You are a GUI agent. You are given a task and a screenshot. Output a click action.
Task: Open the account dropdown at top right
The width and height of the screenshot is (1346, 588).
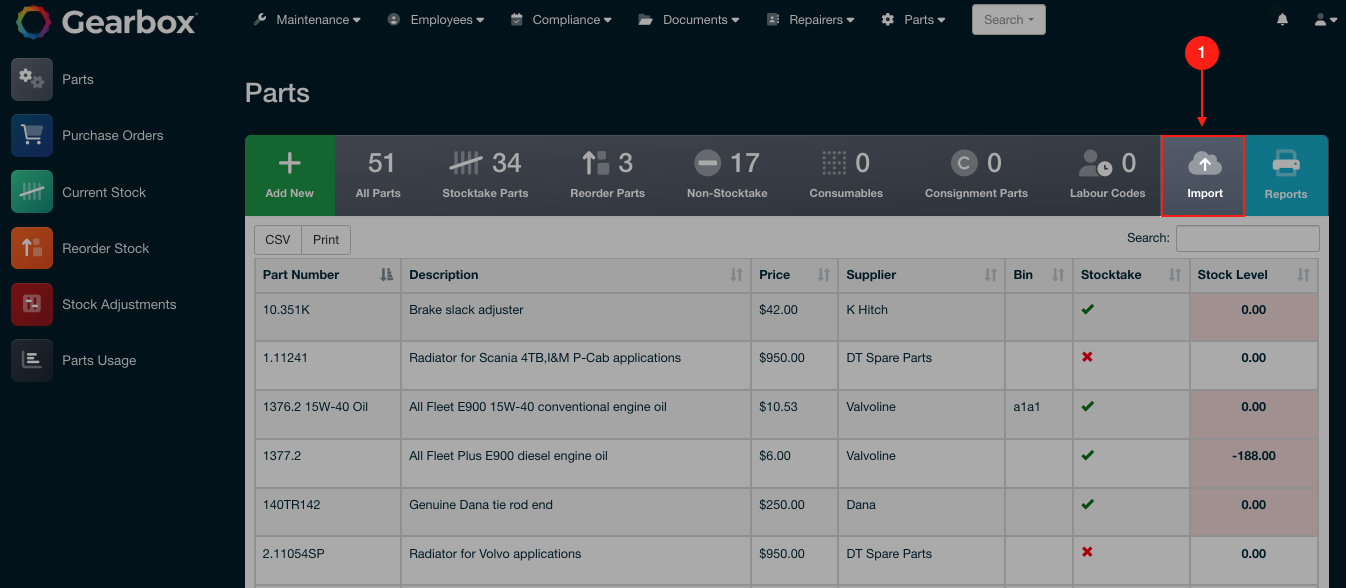point(1324,18)
